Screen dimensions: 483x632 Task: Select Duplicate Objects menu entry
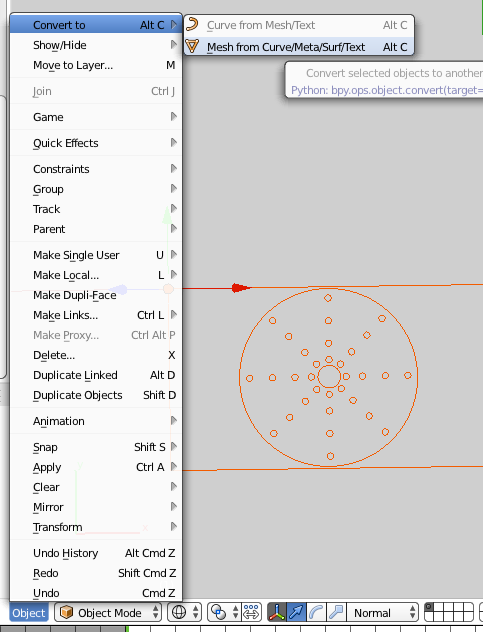click(x=96, y=395)
